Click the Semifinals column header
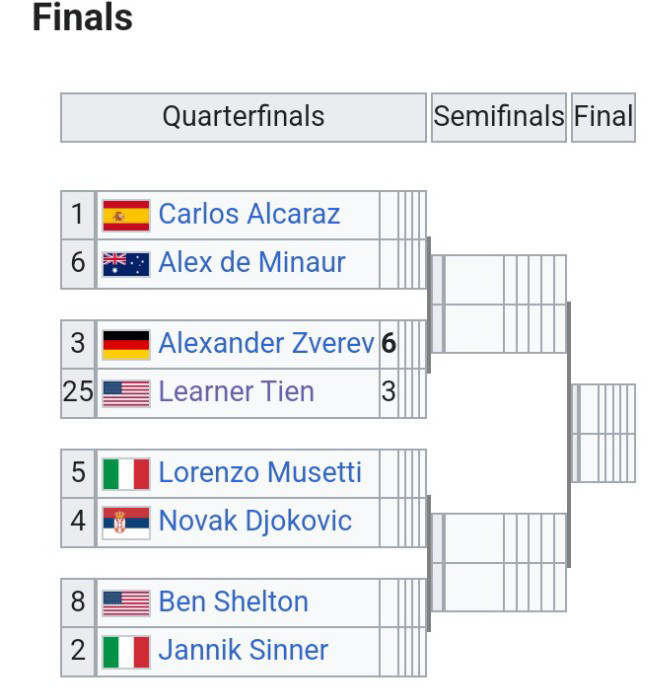The width and height of the screenshot is (648, 690). point(498,117)
